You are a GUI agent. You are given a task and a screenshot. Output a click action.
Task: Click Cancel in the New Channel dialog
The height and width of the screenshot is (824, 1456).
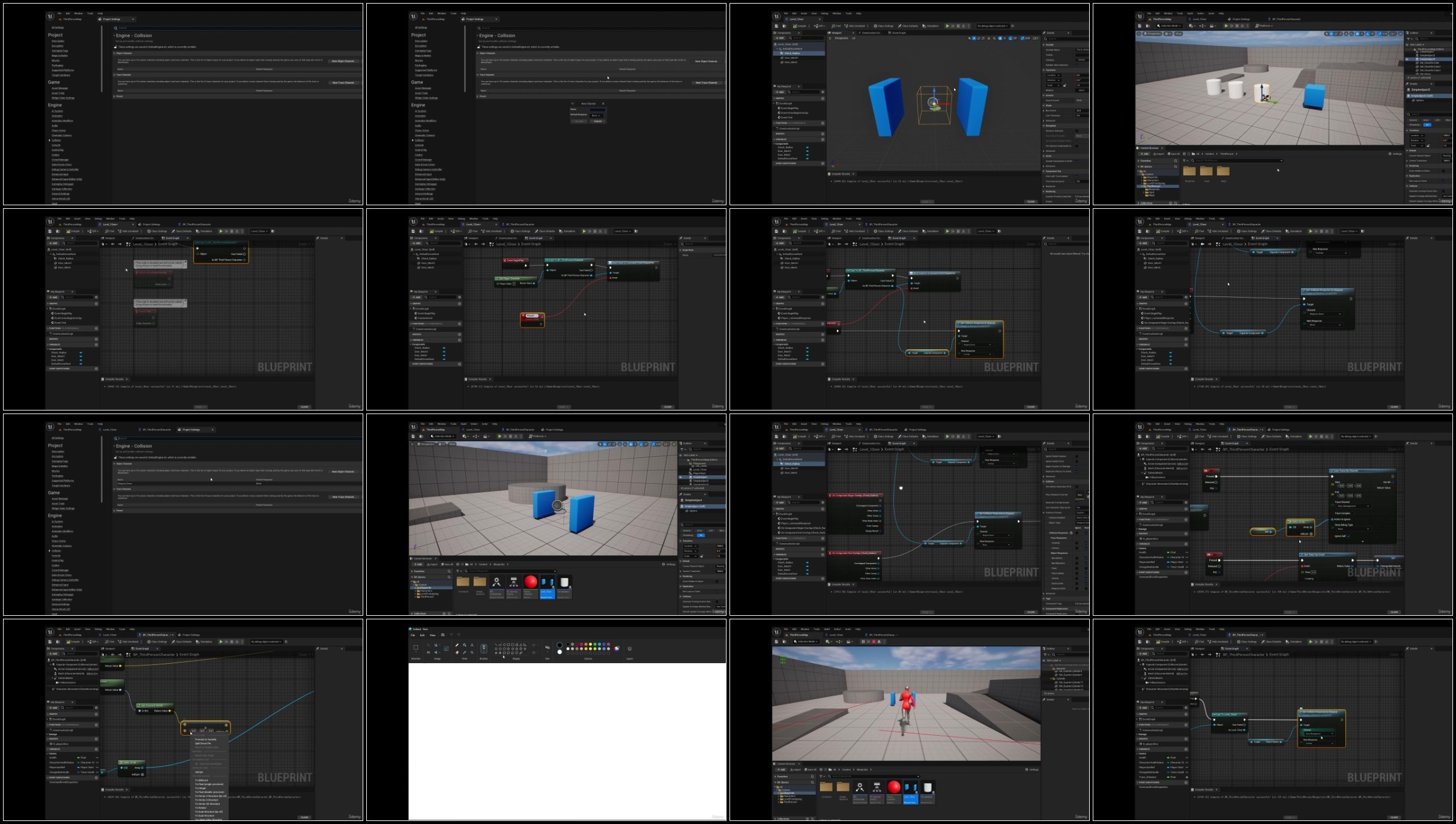click(x=597, y=121)
